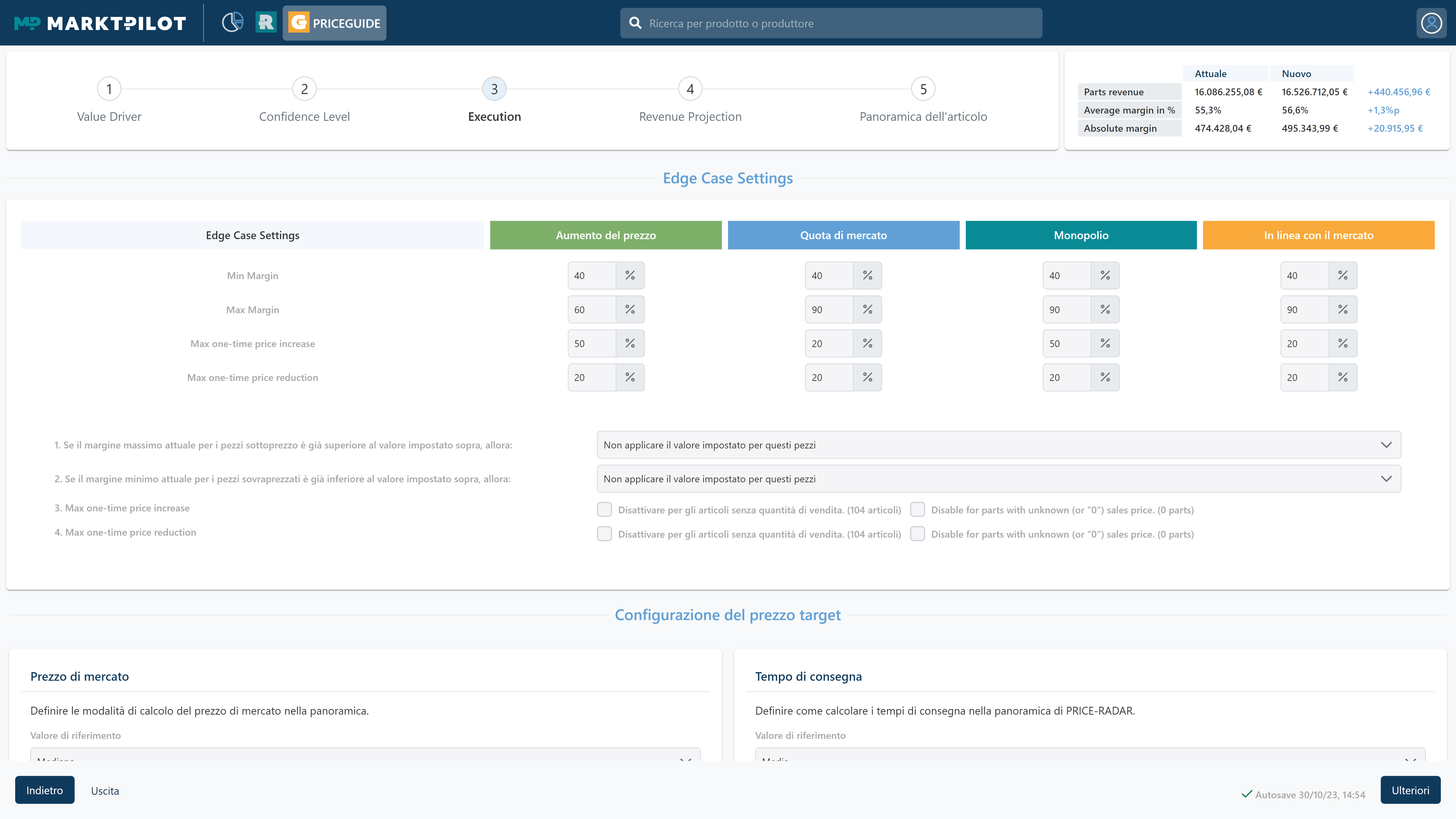Edit Max Margin for Aumento del prezzo
The width and height of the screenshot is (1456, 819).
point(591,309)
